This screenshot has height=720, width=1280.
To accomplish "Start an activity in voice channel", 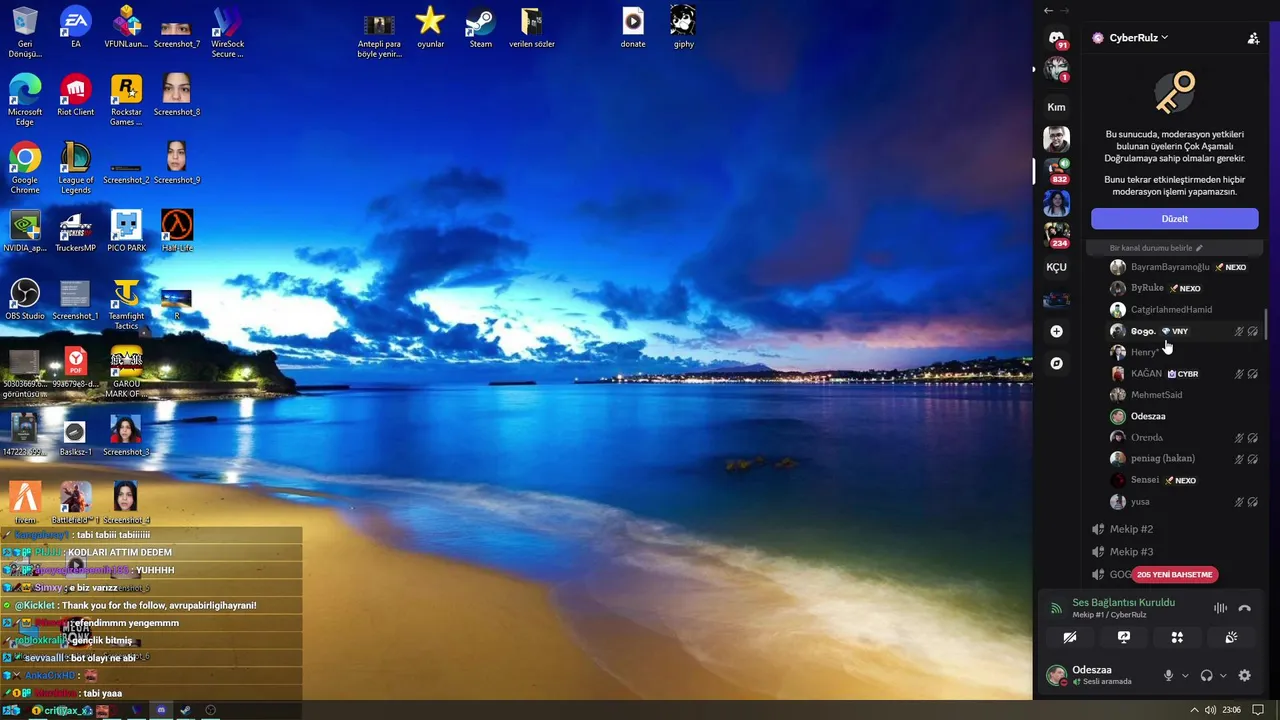I will coord(1177,637).
